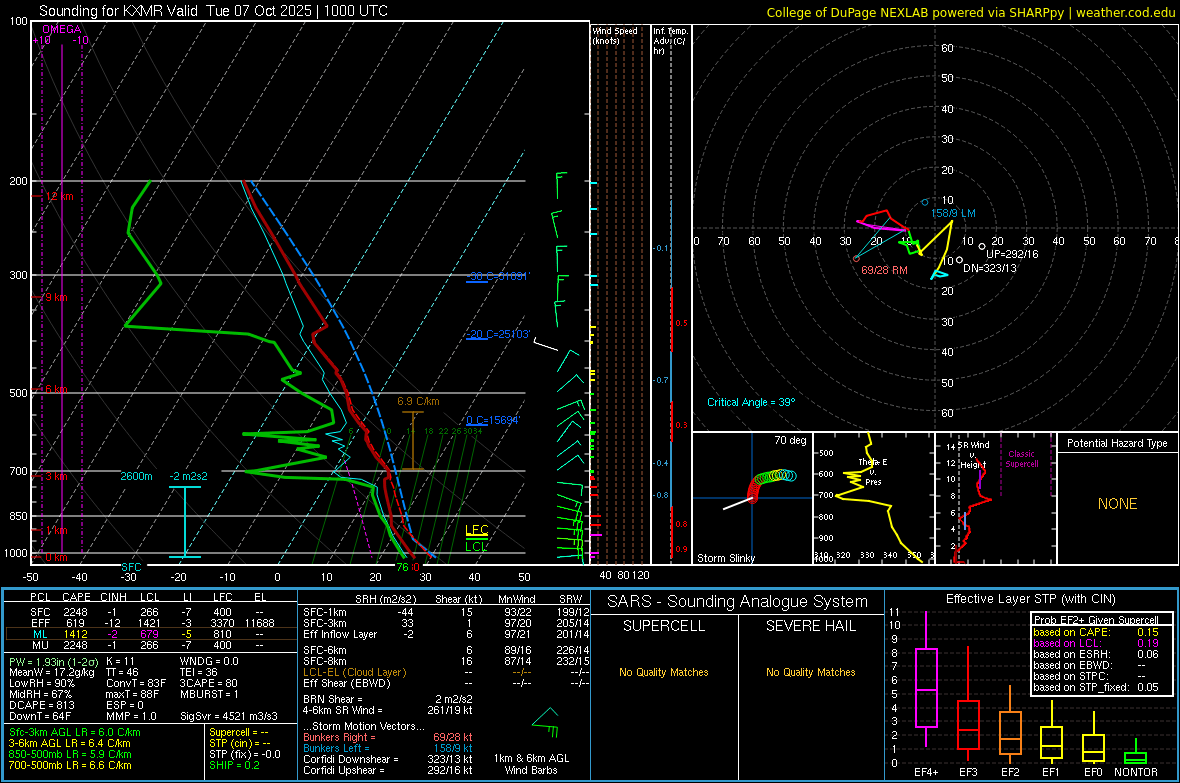
Task: Click the '1km & 6km AGL Wind Barbs' caption
Action: pyautogui.click(x=531, y=764)
